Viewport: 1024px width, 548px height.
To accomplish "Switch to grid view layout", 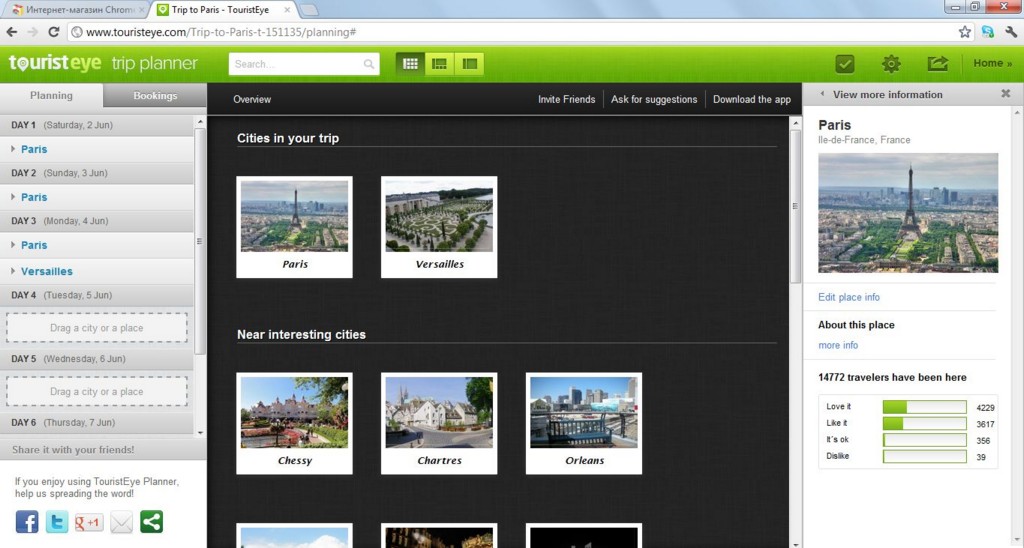I will coord(410,64).
